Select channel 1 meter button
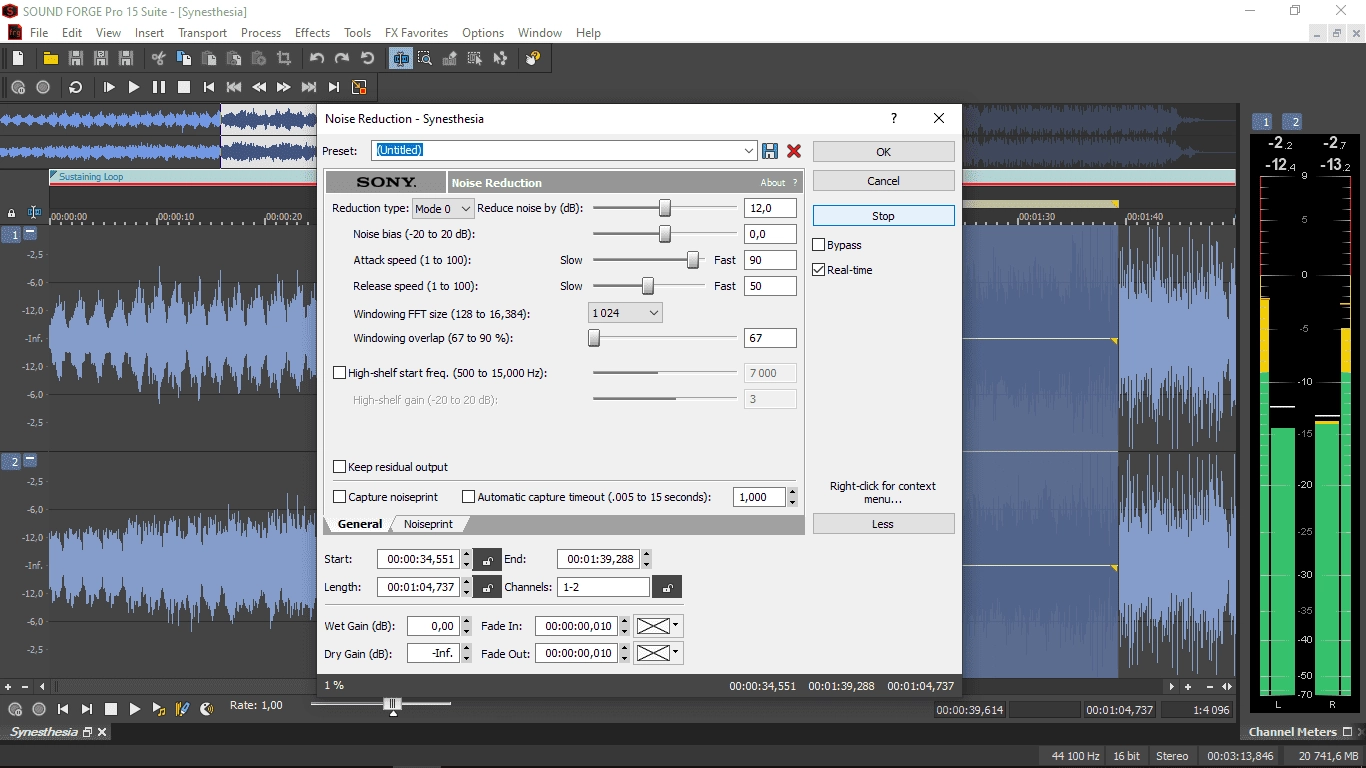Image resolution: width=1366 pixels, height=768 pixels. click(1265, 122)
